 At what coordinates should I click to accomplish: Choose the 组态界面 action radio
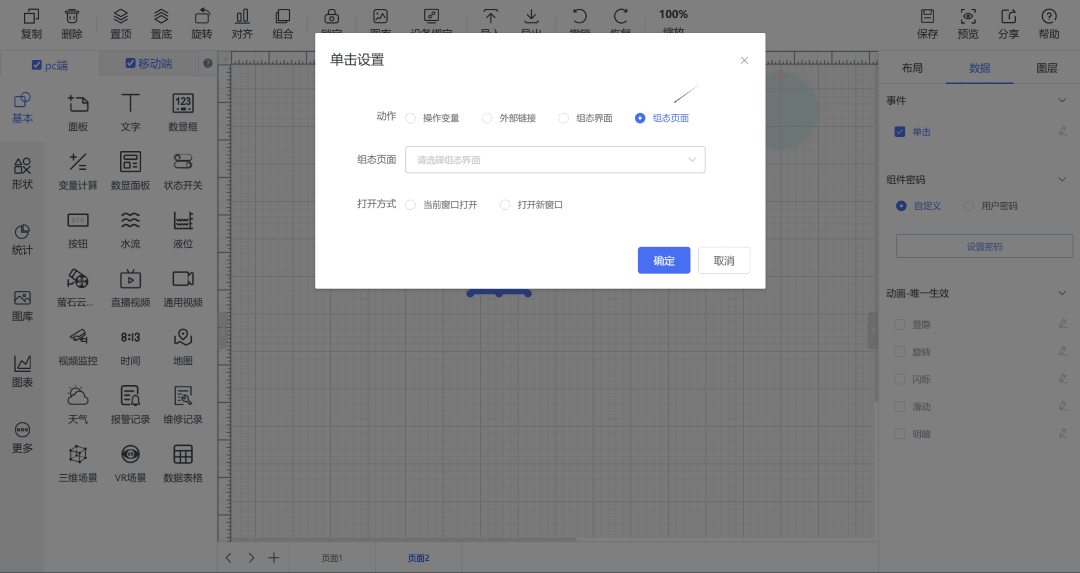pyautogui.click(x=563, y=118)
